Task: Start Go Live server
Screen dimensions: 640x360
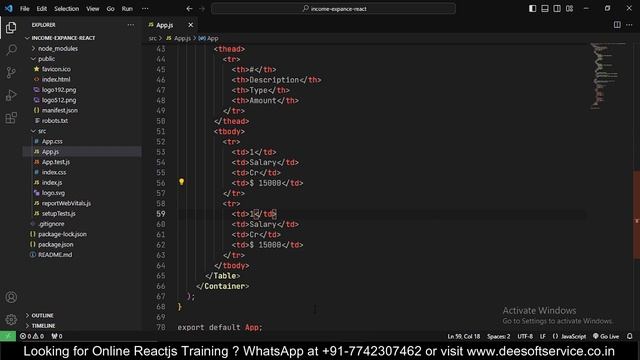Action: 606,336
